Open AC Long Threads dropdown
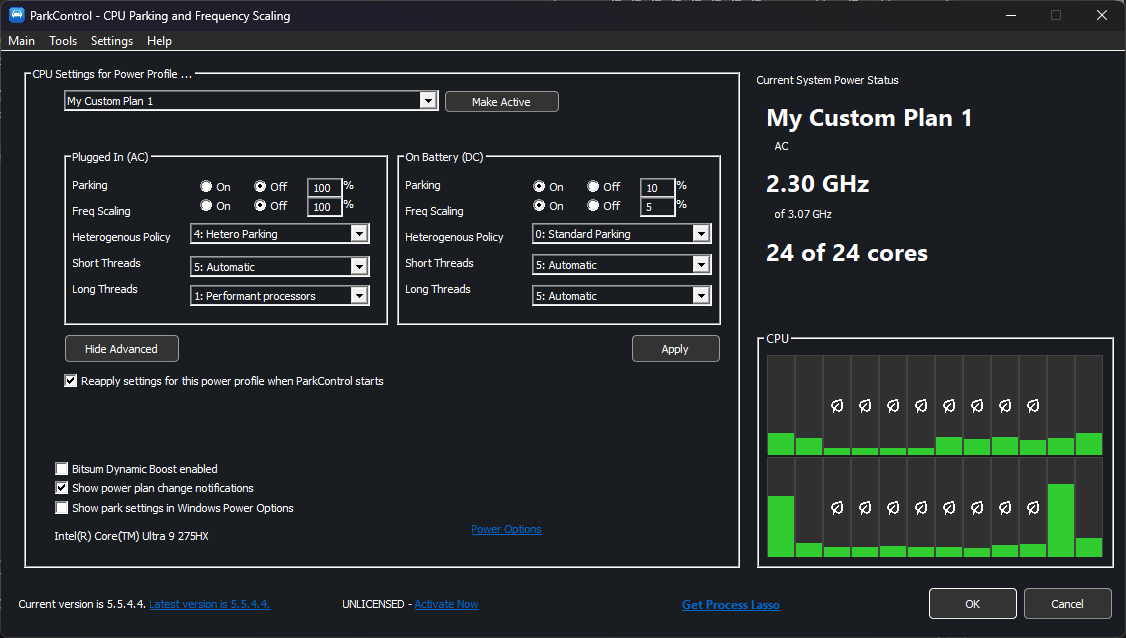 pyautogui.click(x=280, y=295)
